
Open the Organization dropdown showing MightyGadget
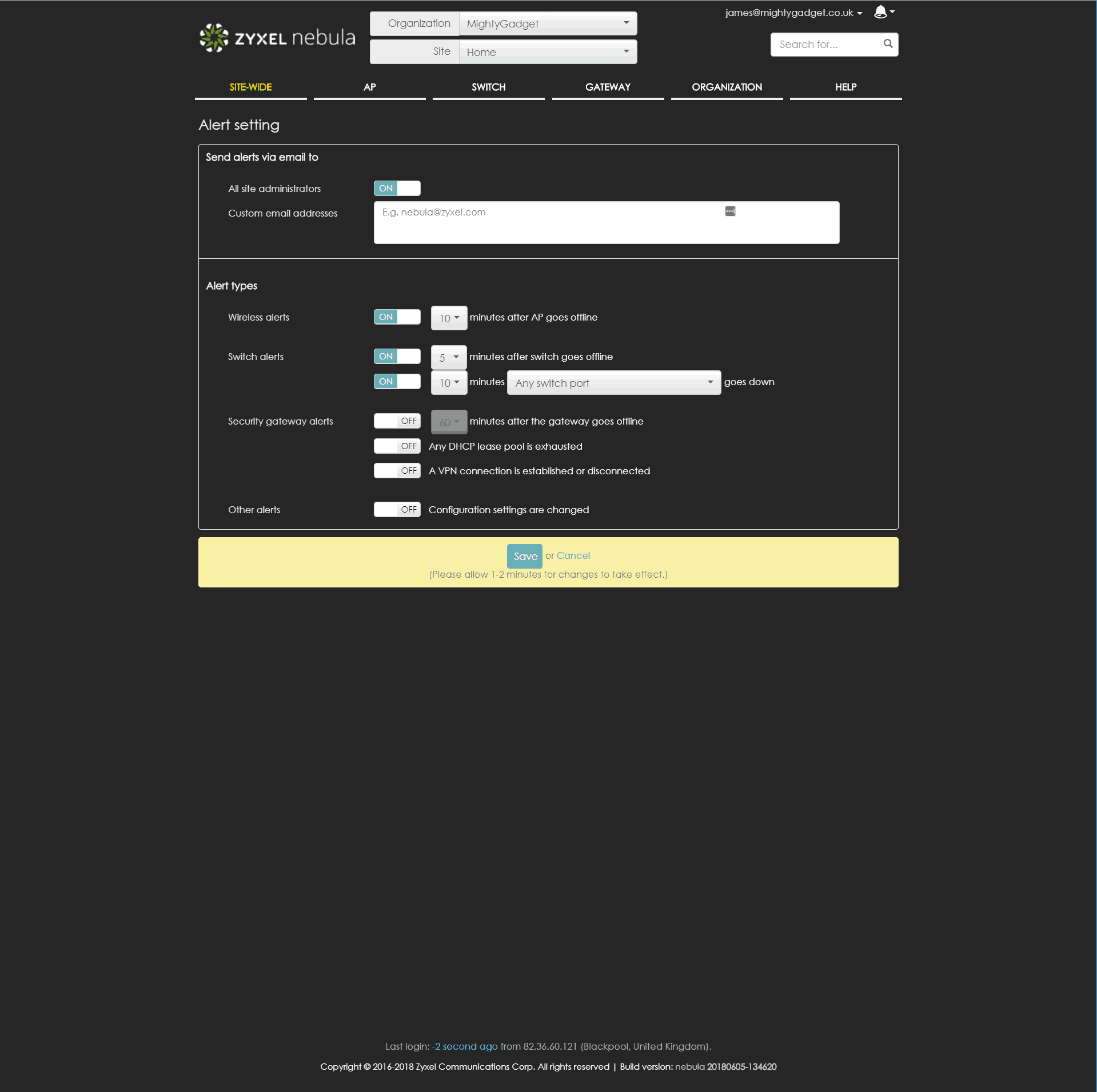coord(547,24)
